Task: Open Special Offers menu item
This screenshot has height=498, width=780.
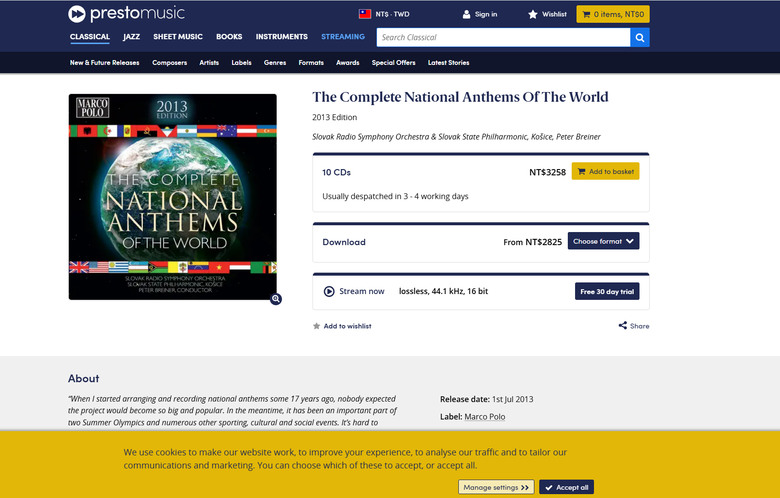Action: click(393, 63)
